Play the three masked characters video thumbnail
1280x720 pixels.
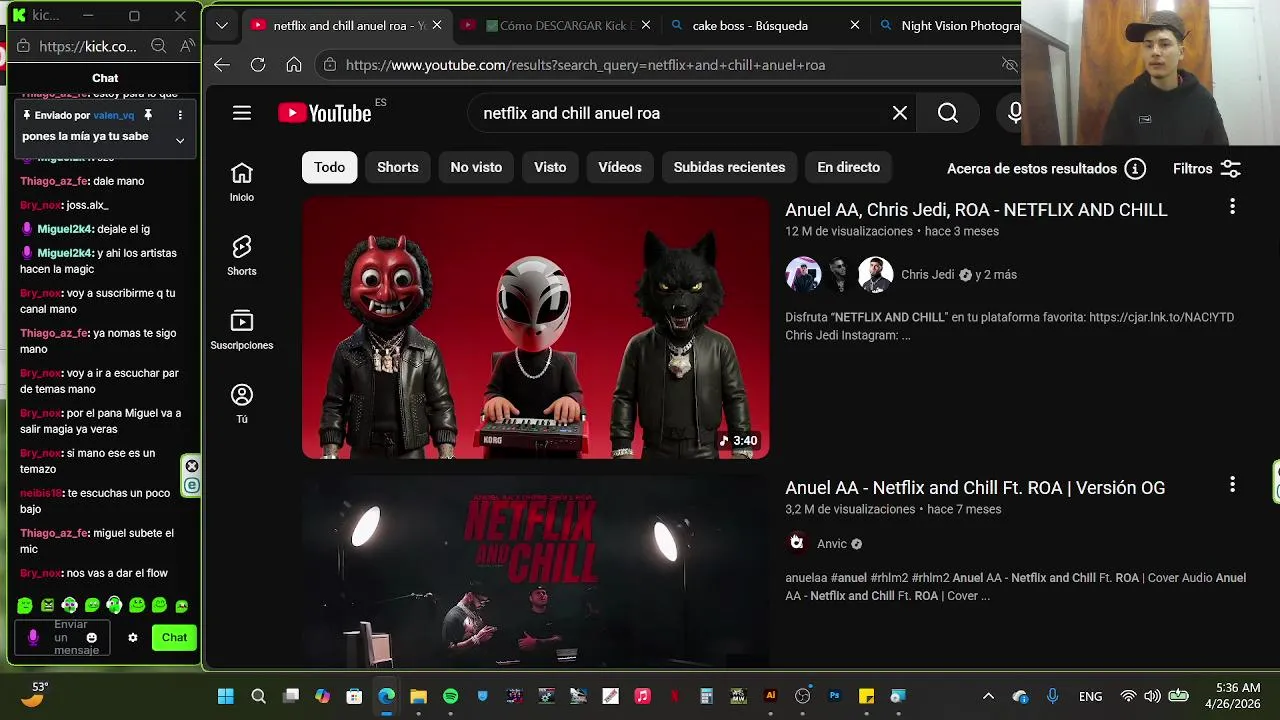coord(536,328)
